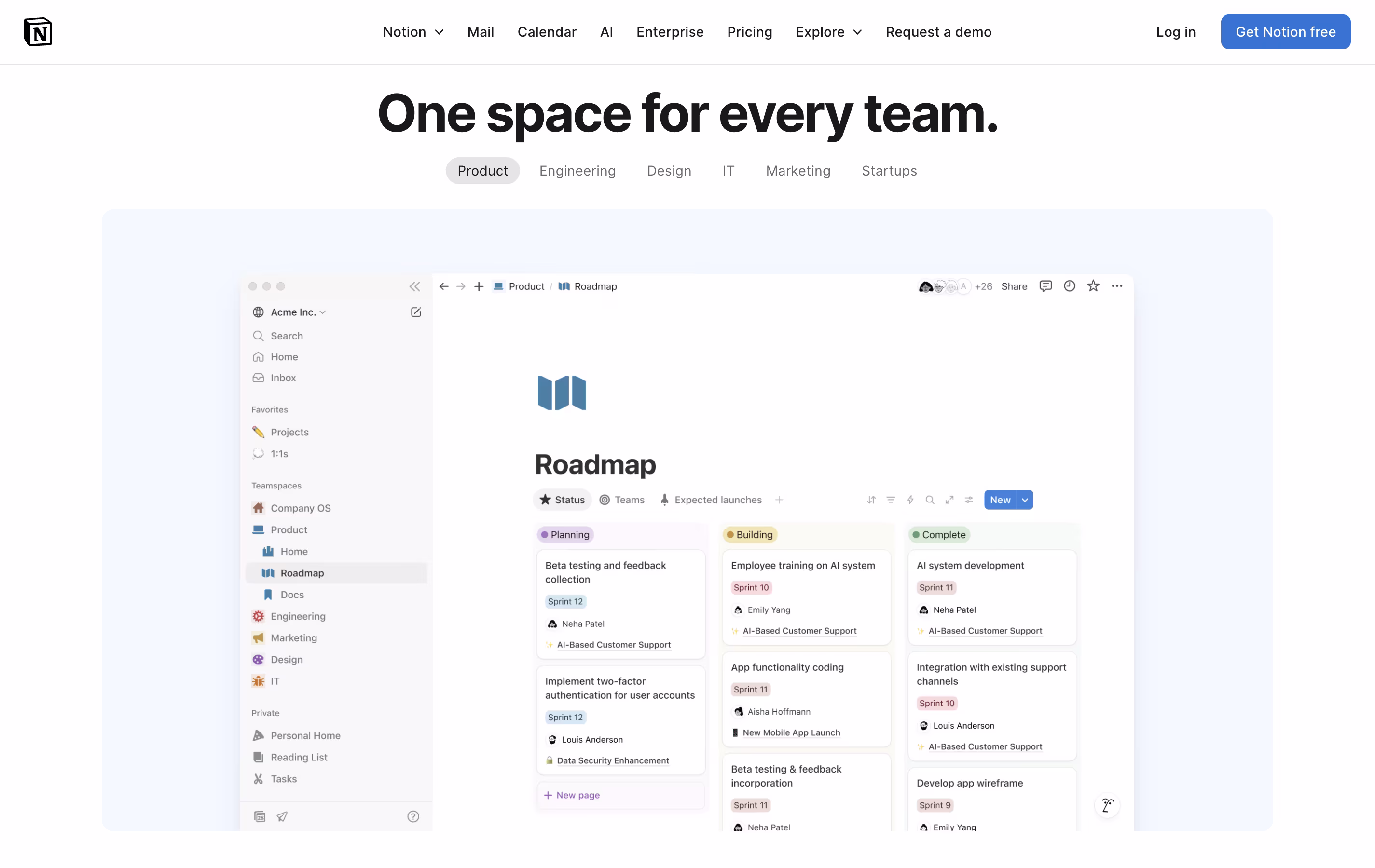
Task: Switch to the Teams view tab
Action: pyautogui.click(x=622, y=500)
